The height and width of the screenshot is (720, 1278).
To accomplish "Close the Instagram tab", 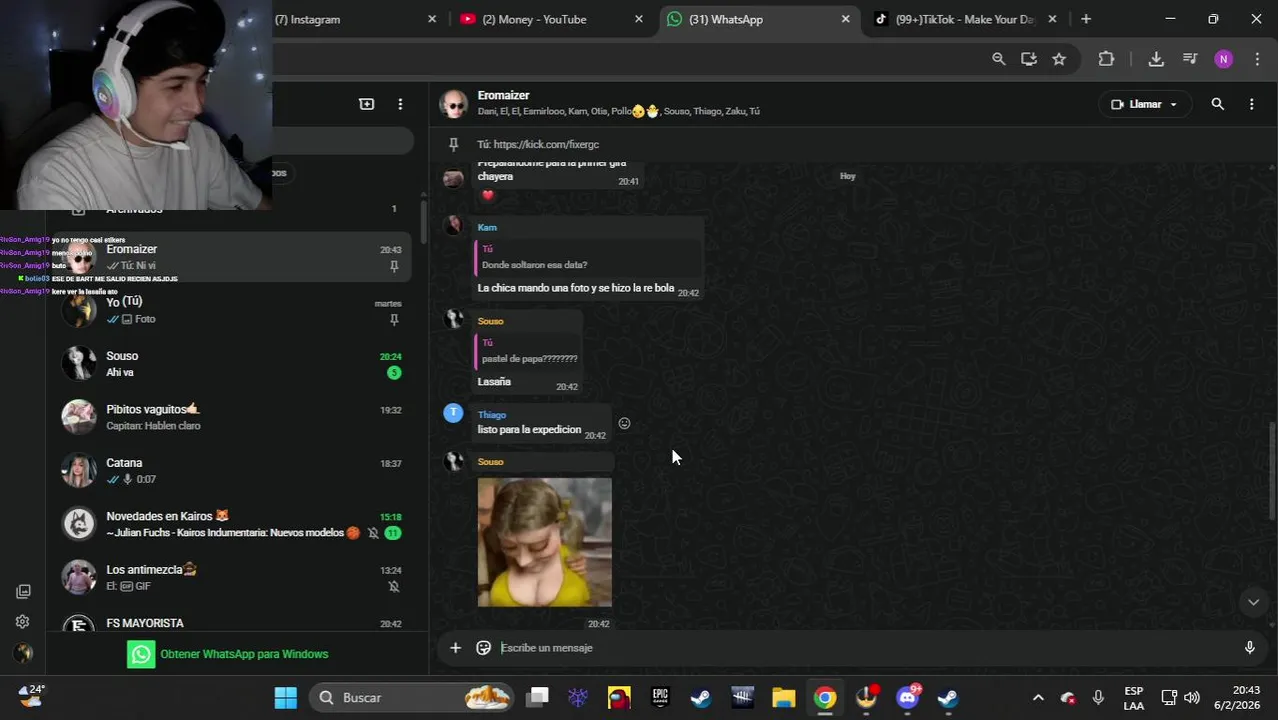I will pos(432,19).
